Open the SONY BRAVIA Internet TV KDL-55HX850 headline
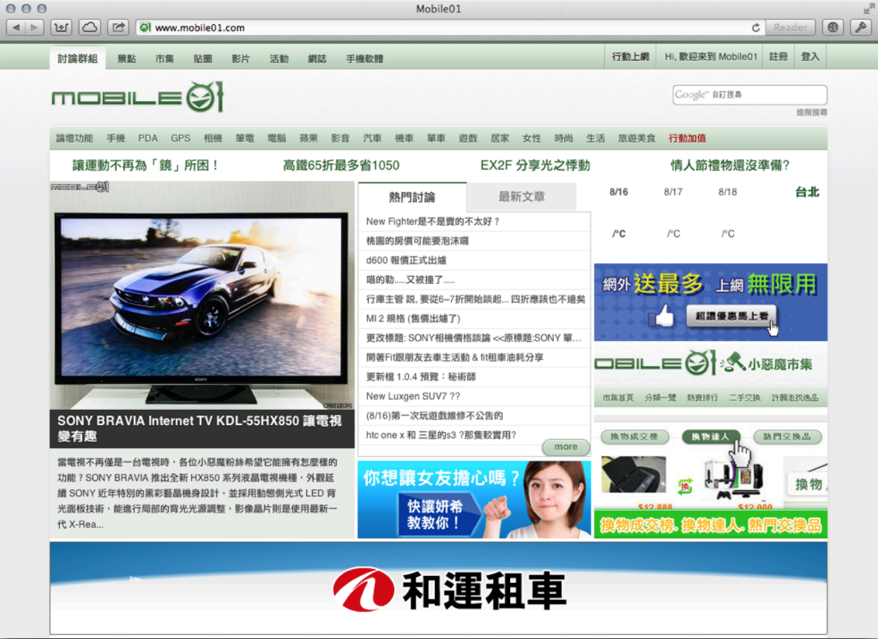 pos(202,428)
